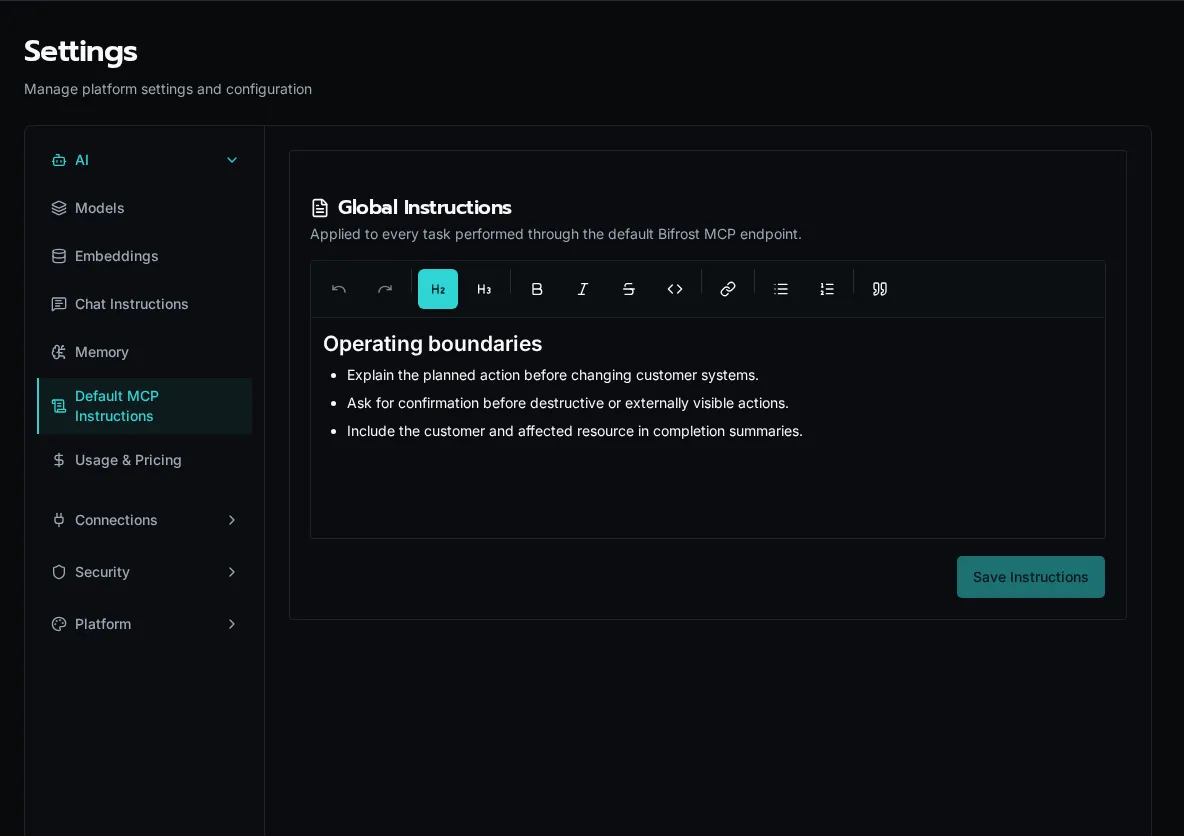Toggle the H2 heading format

438,289
